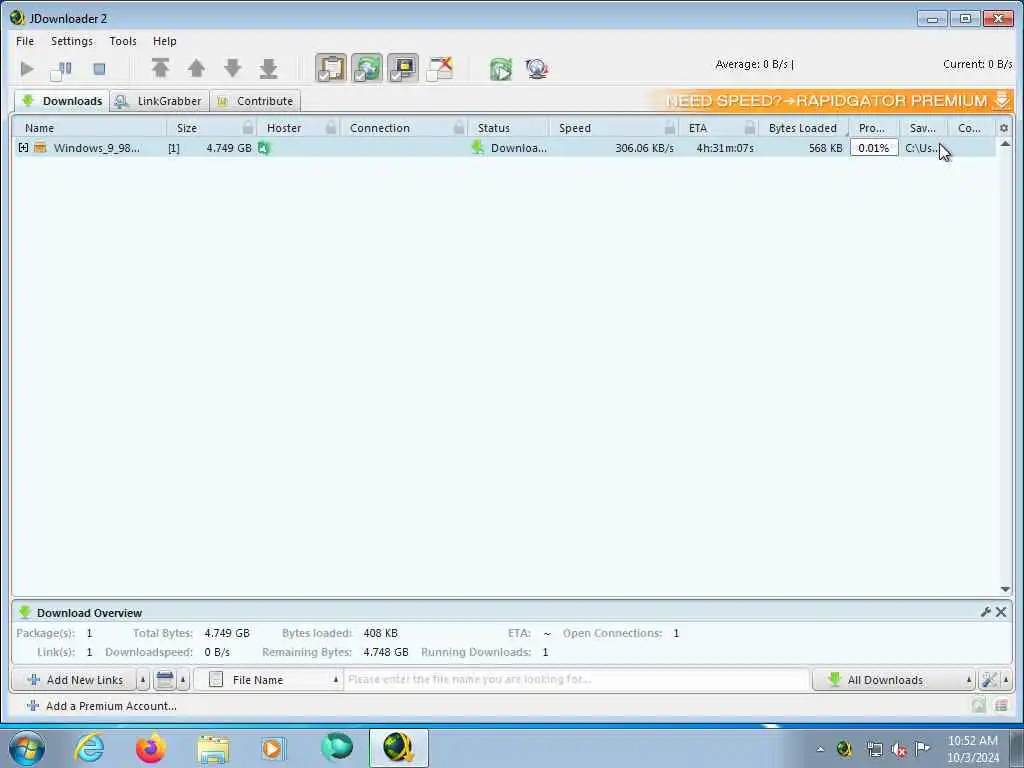Image resolution: width=1024 pixels, height=768 pixels.
Task: Toggle lock on the ETA column
Action: pos(750,128)
